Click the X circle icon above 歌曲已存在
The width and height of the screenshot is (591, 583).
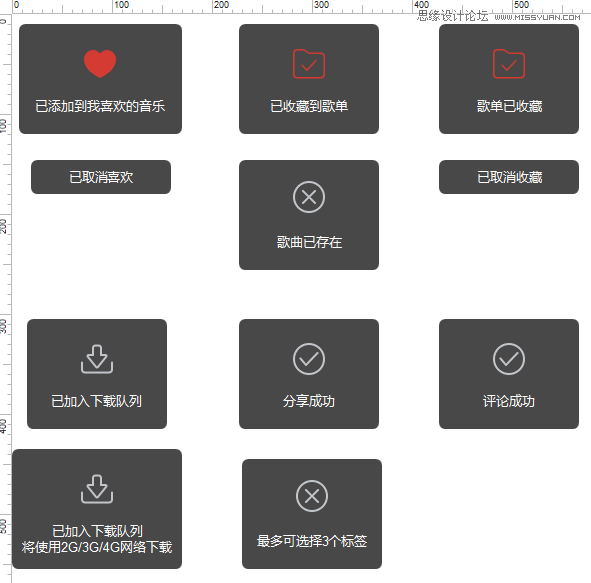click(309, 197)
